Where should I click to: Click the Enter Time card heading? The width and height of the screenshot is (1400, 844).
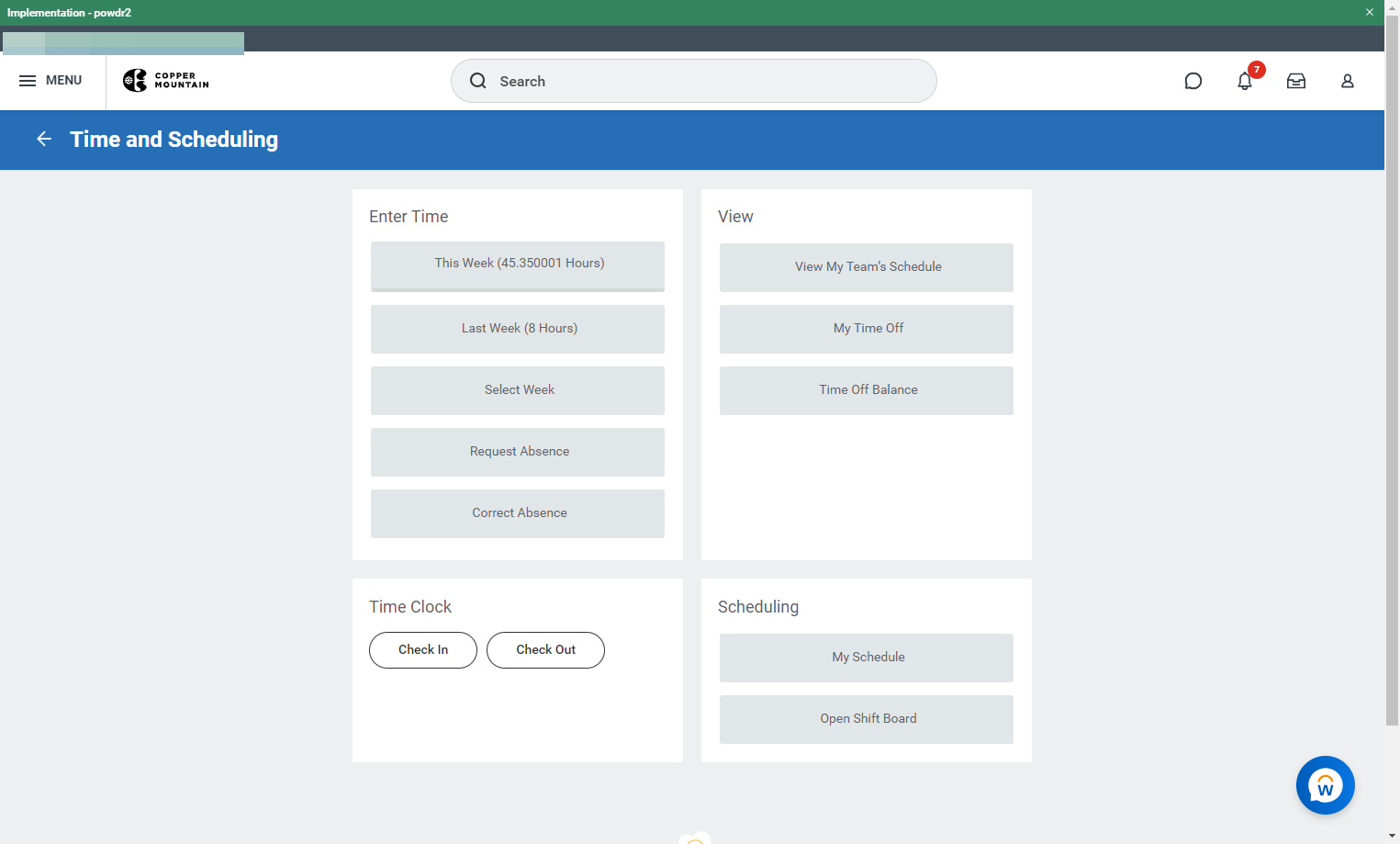tap(409, 217)
